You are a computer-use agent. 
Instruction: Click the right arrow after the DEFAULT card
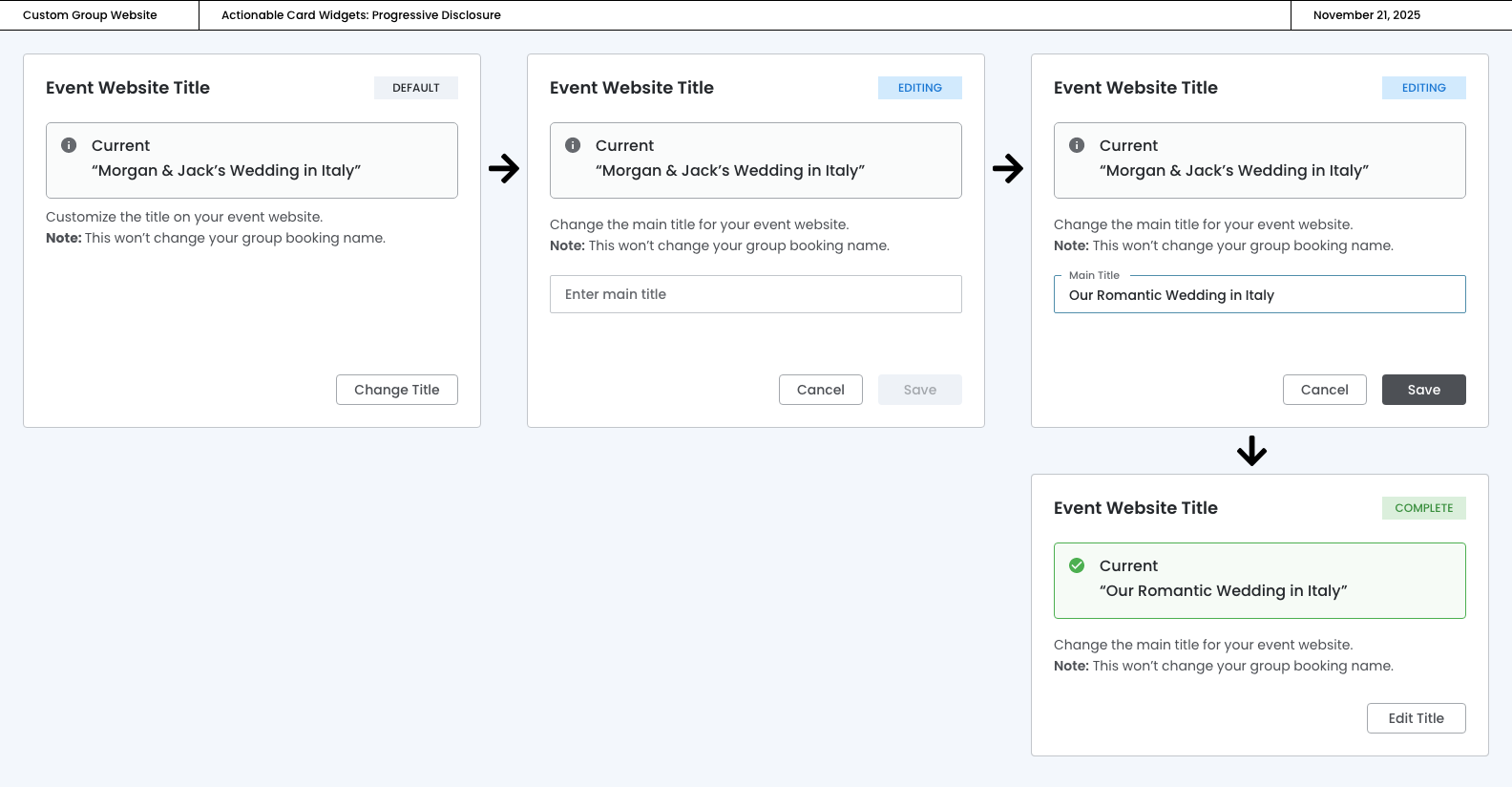click(504, 169)
